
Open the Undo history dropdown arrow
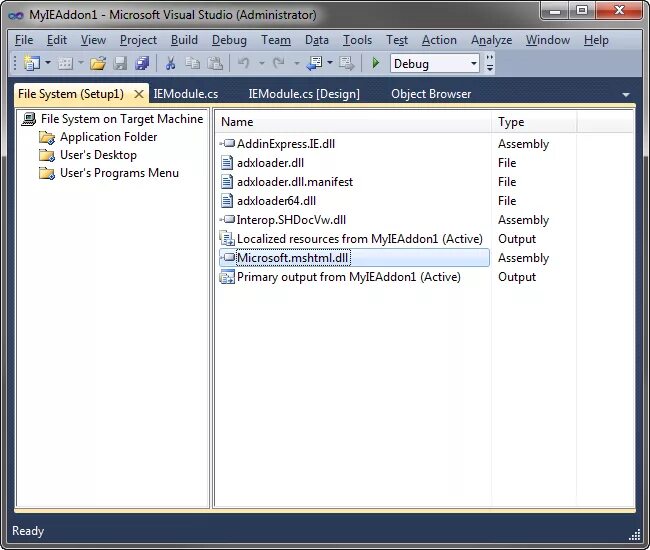tap(262, 63)
